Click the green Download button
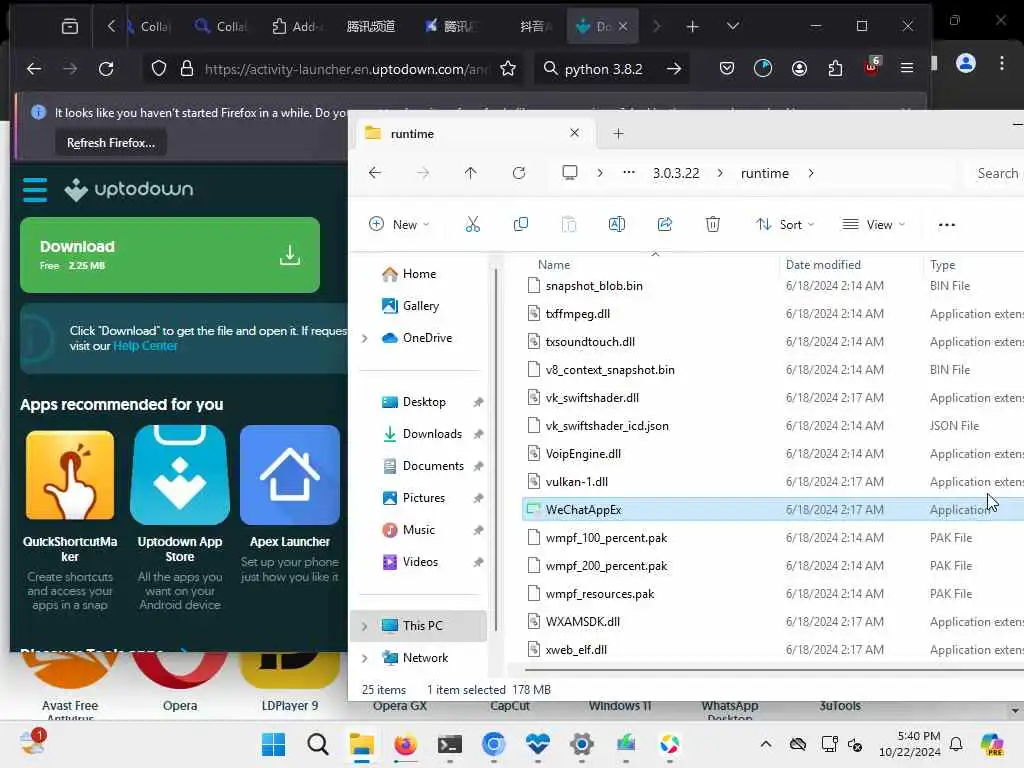This screenshot has height=768, width=1024. 170,255
